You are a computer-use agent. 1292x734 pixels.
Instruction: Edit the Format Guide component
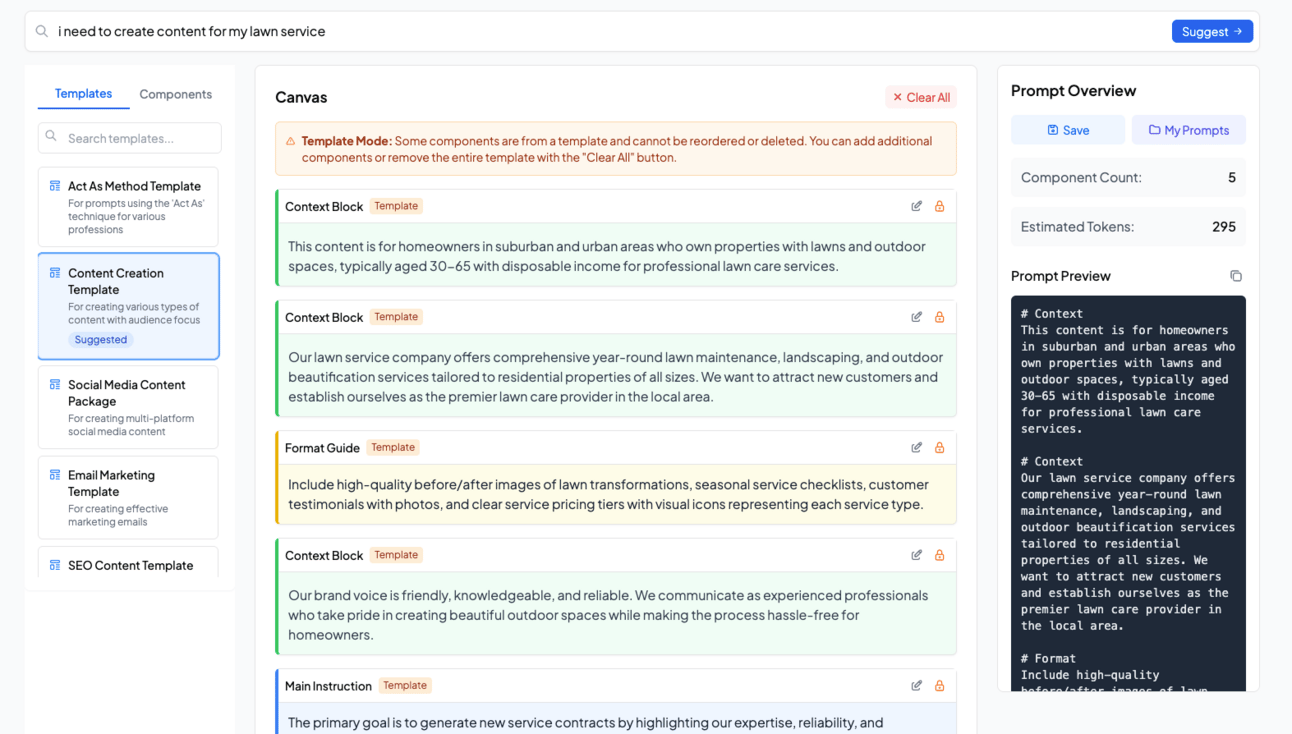(x=916, y=447)
